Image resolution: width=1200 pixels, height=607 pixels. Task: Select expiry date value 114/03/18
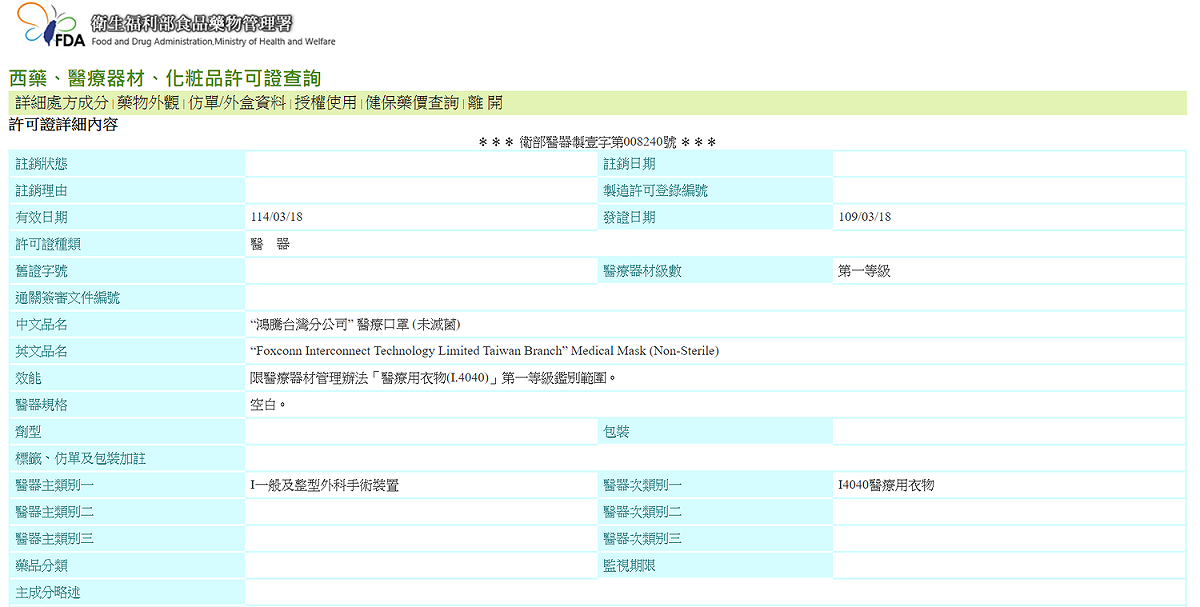pyautogui.click(x=276, y=218)
